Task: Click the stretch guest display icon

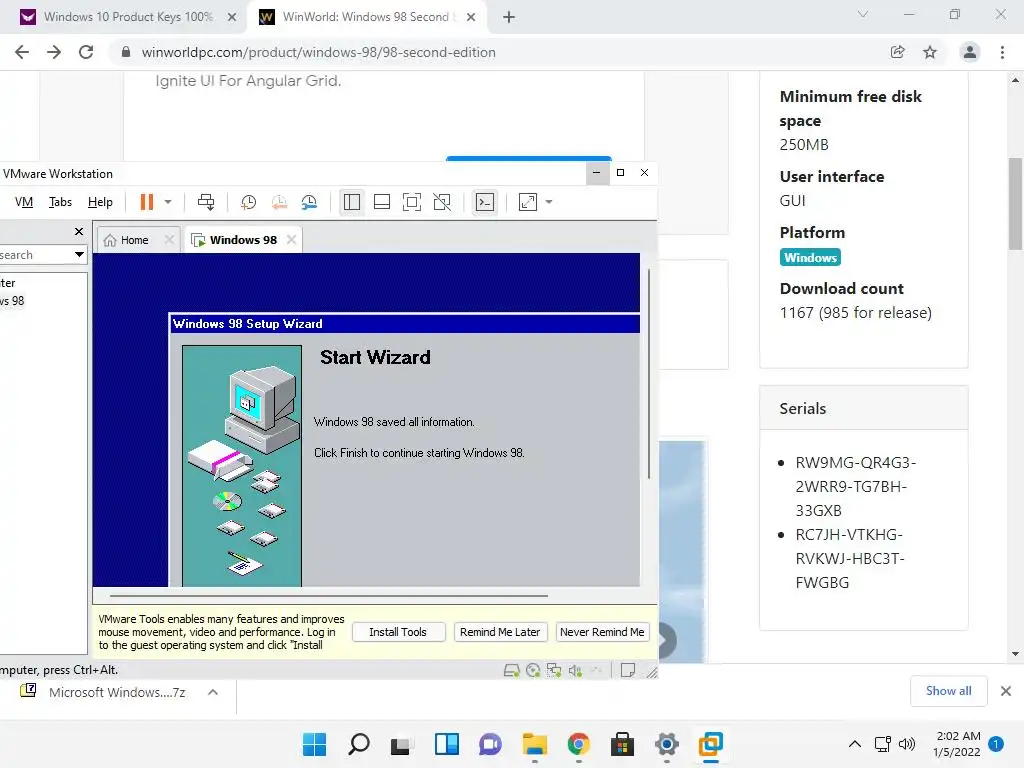Action: point(528,202)
